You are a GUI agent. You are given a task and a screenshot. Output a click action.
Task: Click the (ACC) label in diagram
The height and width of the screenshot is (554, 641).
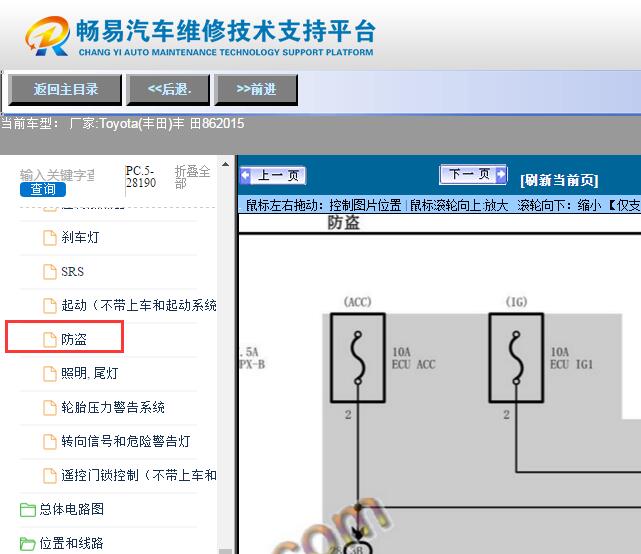[x=358, y=302]
